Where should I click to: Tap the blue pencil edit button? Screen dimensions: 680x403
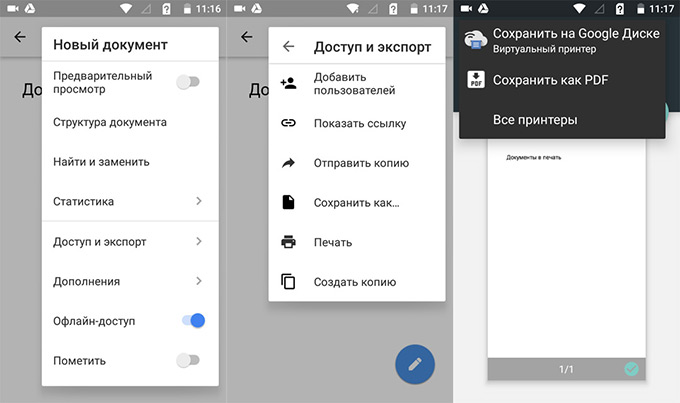coord(415,364)
